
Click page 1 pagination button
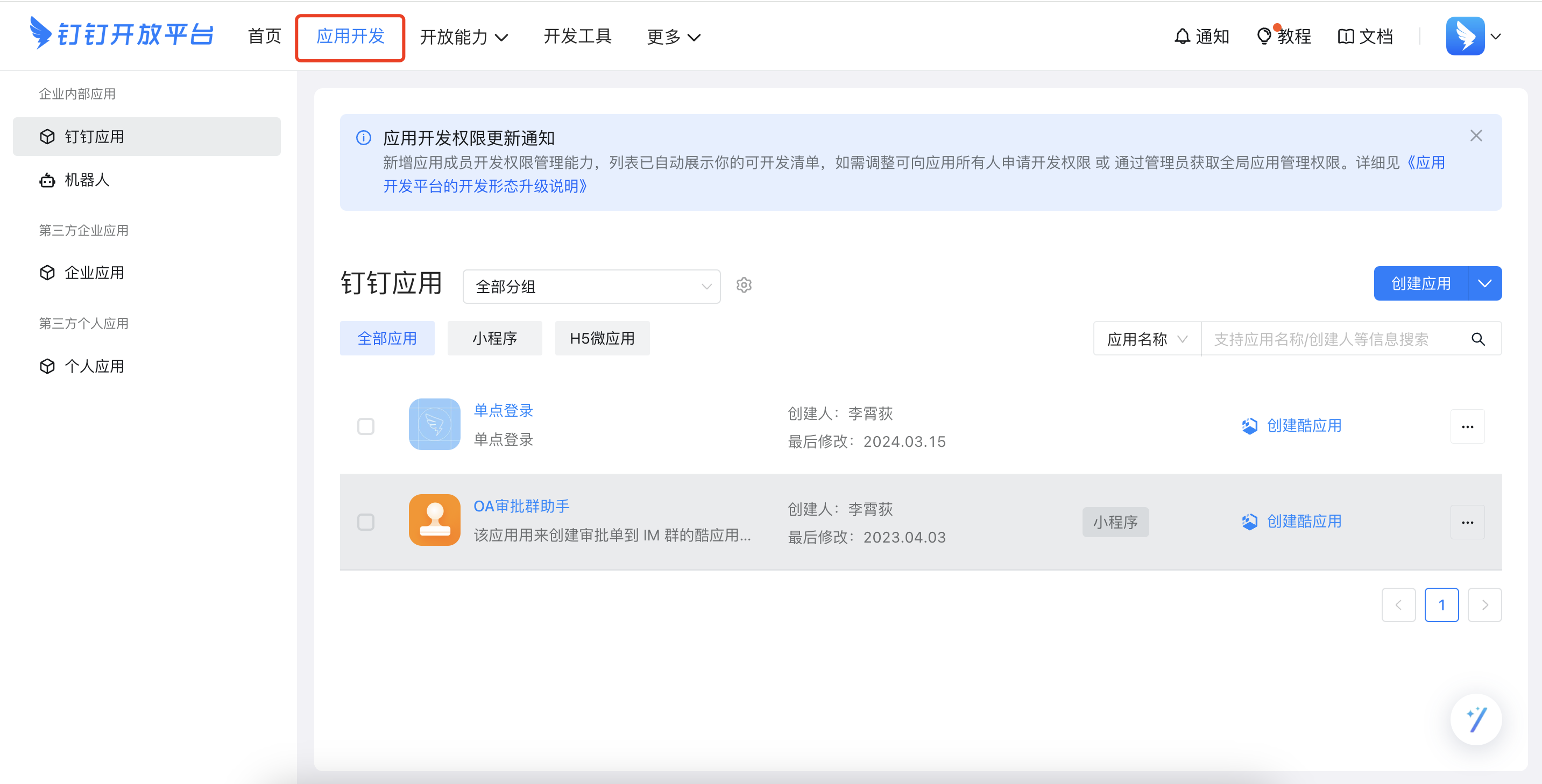click(x=1441, y=605)
